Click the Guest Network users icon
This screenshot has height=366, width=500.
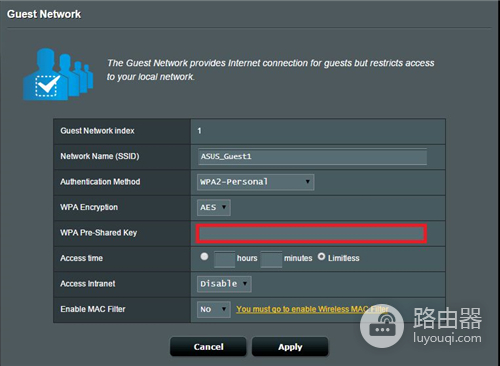(x=58, y=74)
